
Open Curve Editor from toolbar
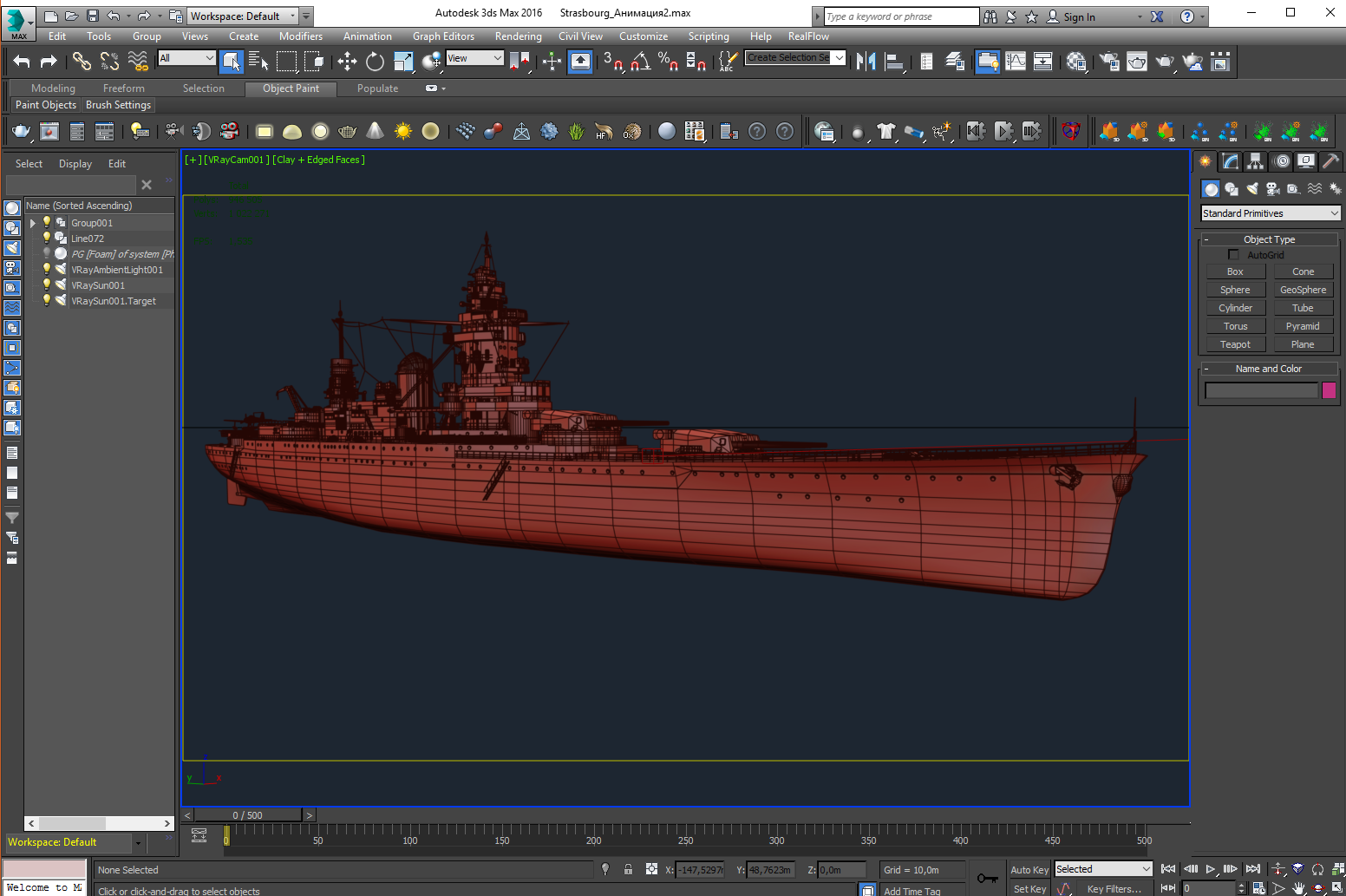pyautogui.click(x=1016, y=61)
